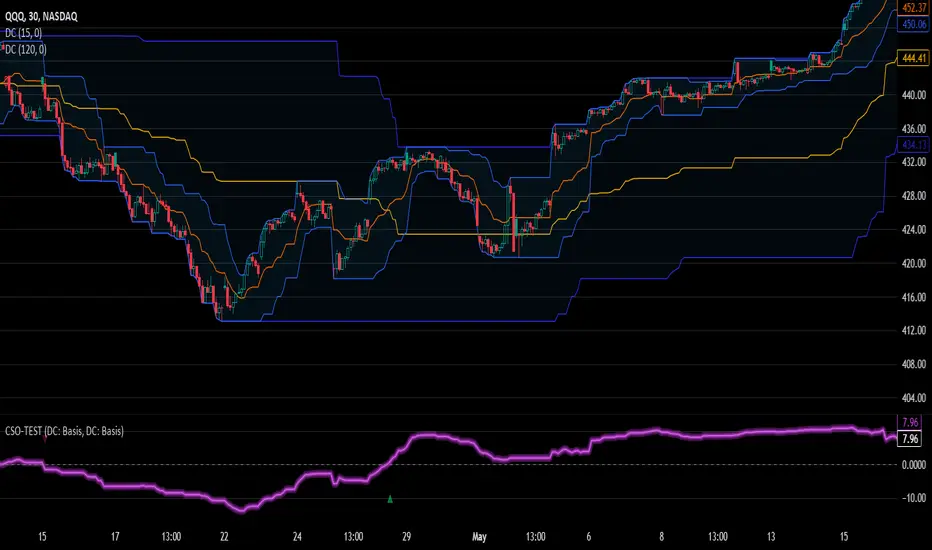Click the 29 date label on time axis
932x550 pixels.
(407, 537)
